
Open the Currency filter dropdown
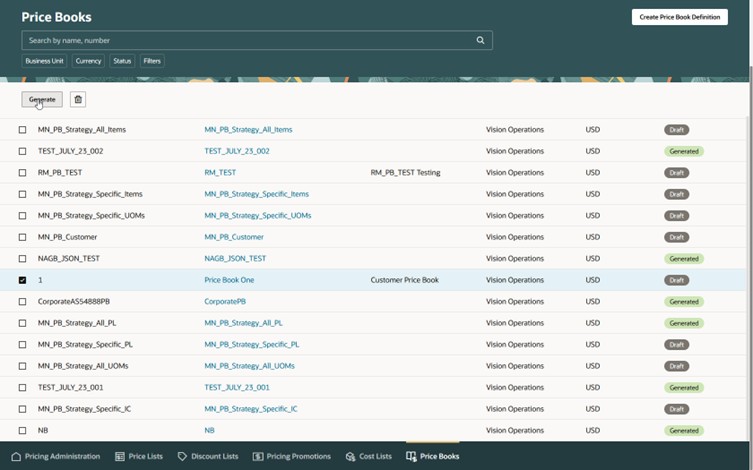point(88,61)
